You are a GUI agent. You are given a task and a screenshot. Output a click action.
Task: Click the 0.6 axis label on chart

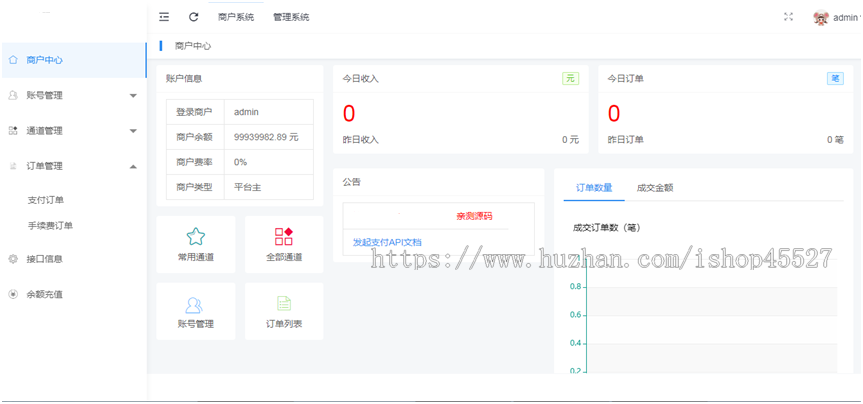pyautogui.click(x=576, y=315)
